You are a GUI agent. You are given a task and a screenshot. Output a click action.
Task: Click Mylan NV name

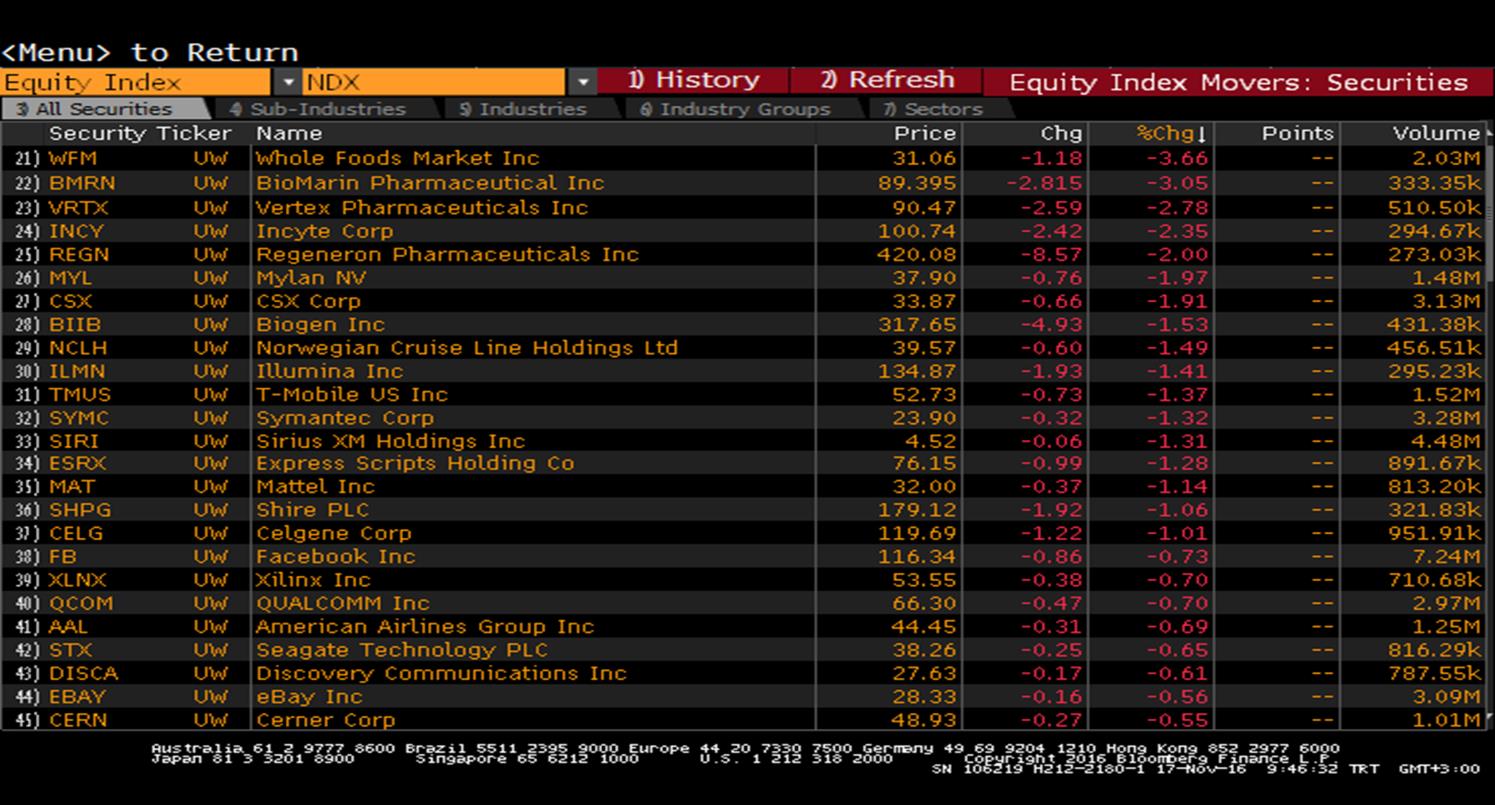311,278
